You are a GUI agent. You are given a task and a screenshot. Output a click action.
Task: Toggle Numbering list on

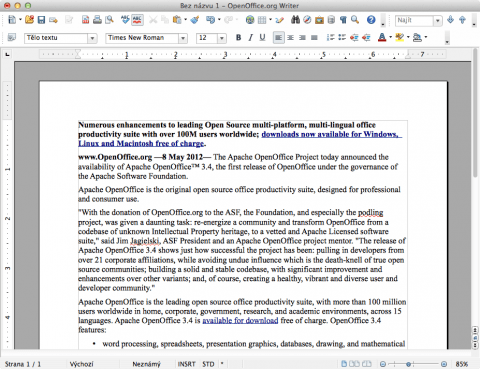tap(330, 38)
